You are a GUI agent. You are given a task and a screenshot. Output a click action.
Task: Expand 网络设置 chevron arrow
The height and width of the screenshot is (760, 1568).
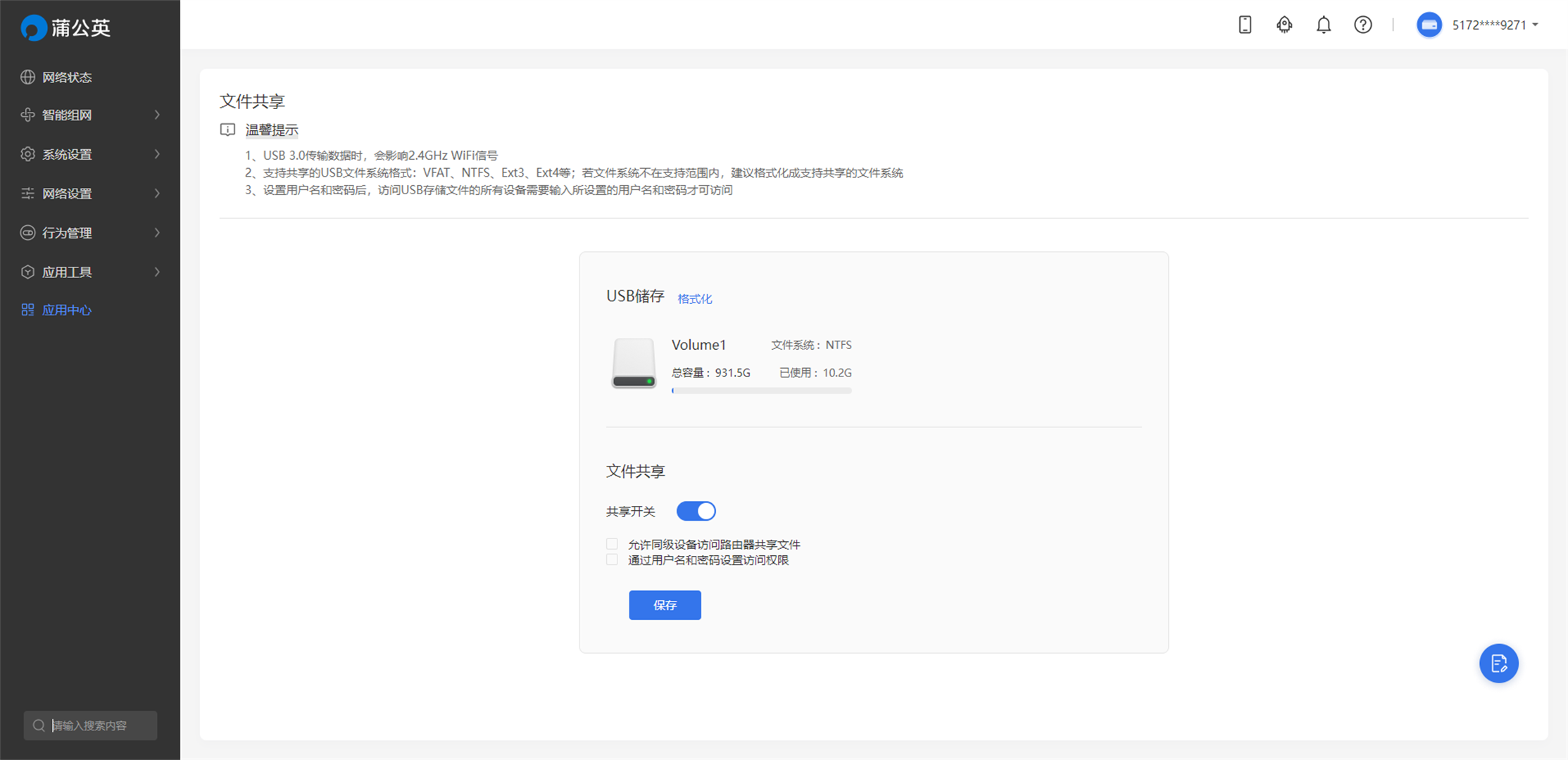(x=157, y=193)
